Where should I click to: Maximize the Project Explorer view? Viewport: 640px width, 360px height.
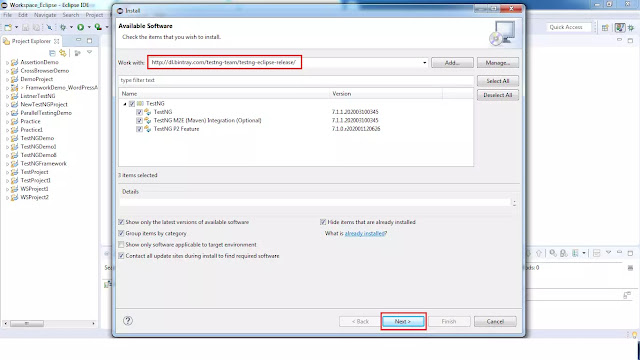89,40
